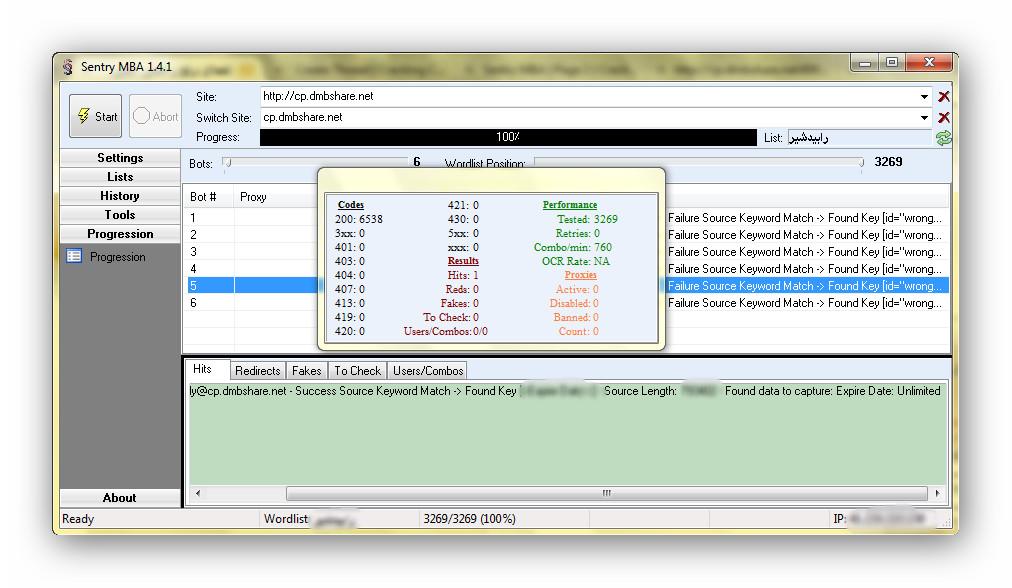
Task: Click the hit entry for cp.dmbshare.net
Action: pyautogui.click(x=565, y=390)
